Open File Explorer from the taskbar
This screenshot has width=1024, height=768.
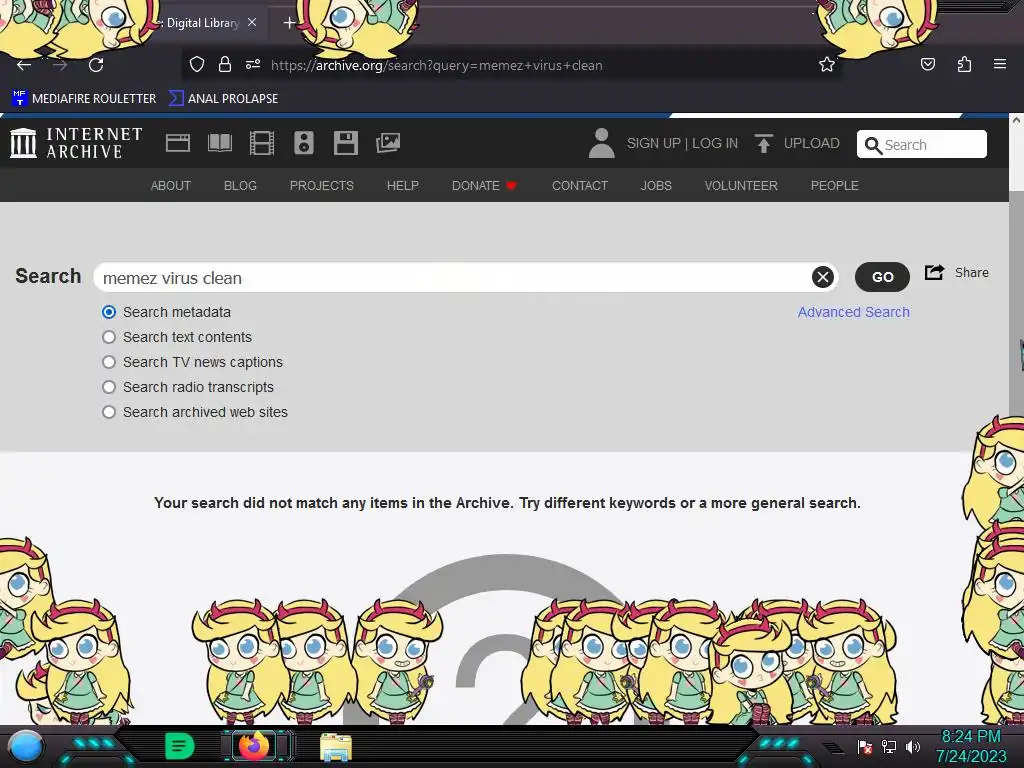336,746
